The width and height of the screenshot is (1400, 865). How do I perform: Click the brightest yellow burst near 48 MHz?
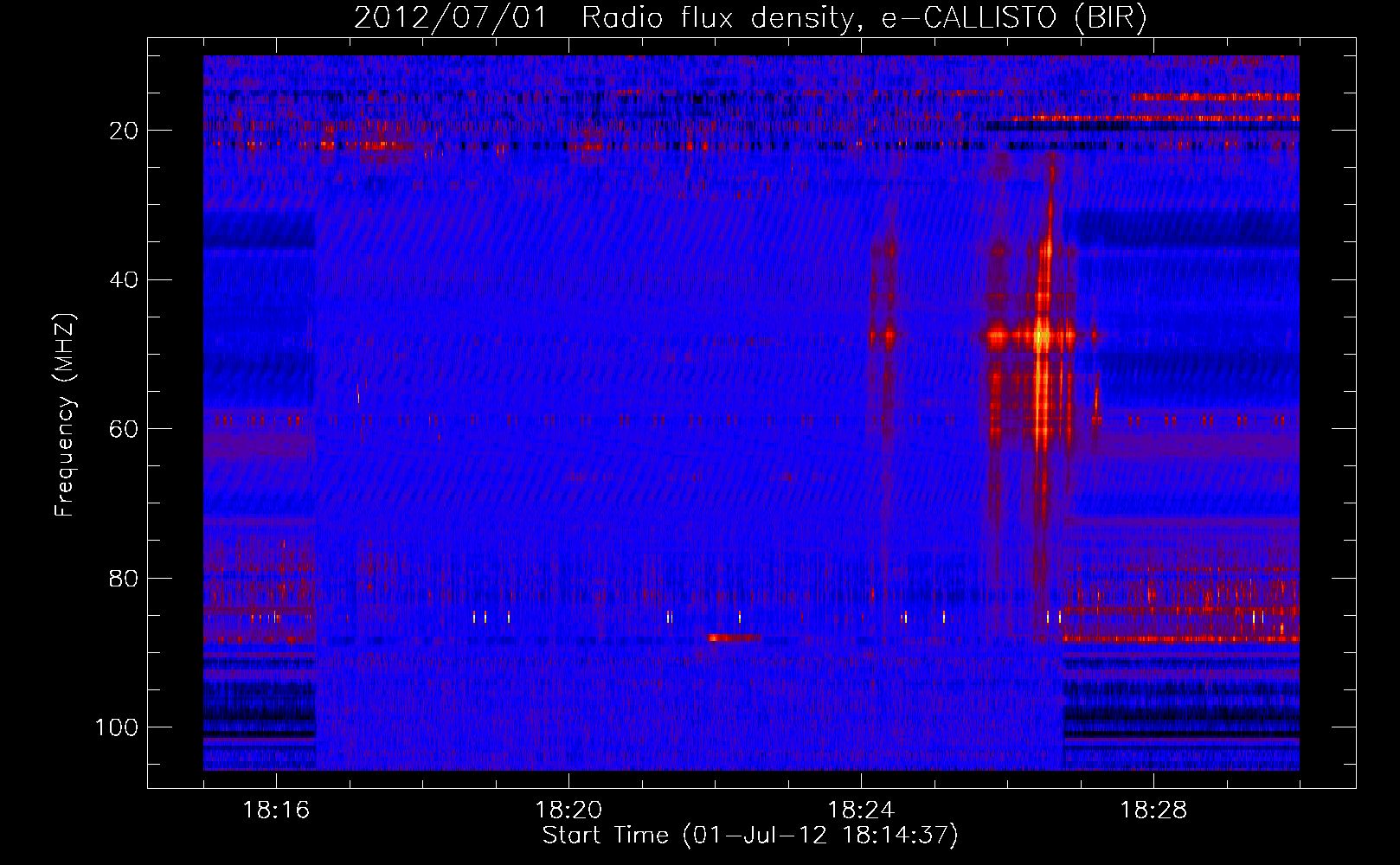pos(1042,336)
